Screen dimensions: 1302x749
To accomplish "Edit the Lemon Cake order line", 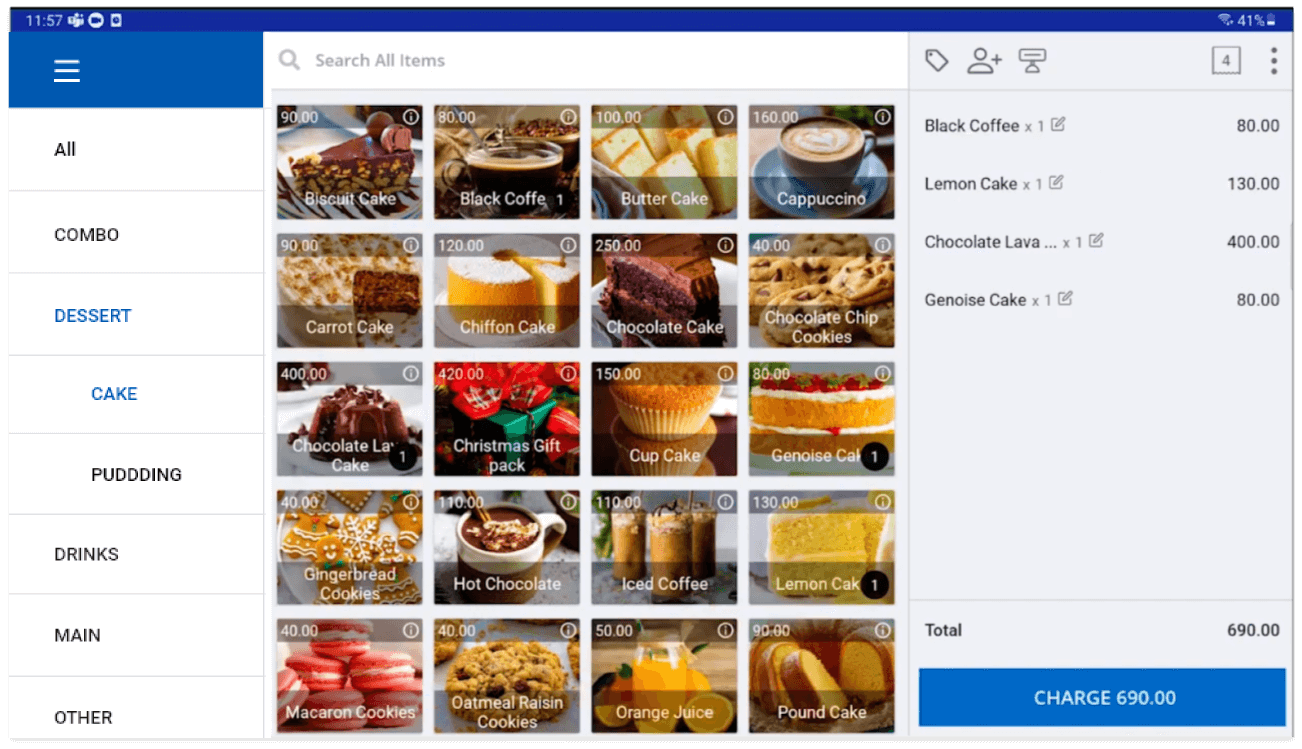I will tap(1056, 183).
